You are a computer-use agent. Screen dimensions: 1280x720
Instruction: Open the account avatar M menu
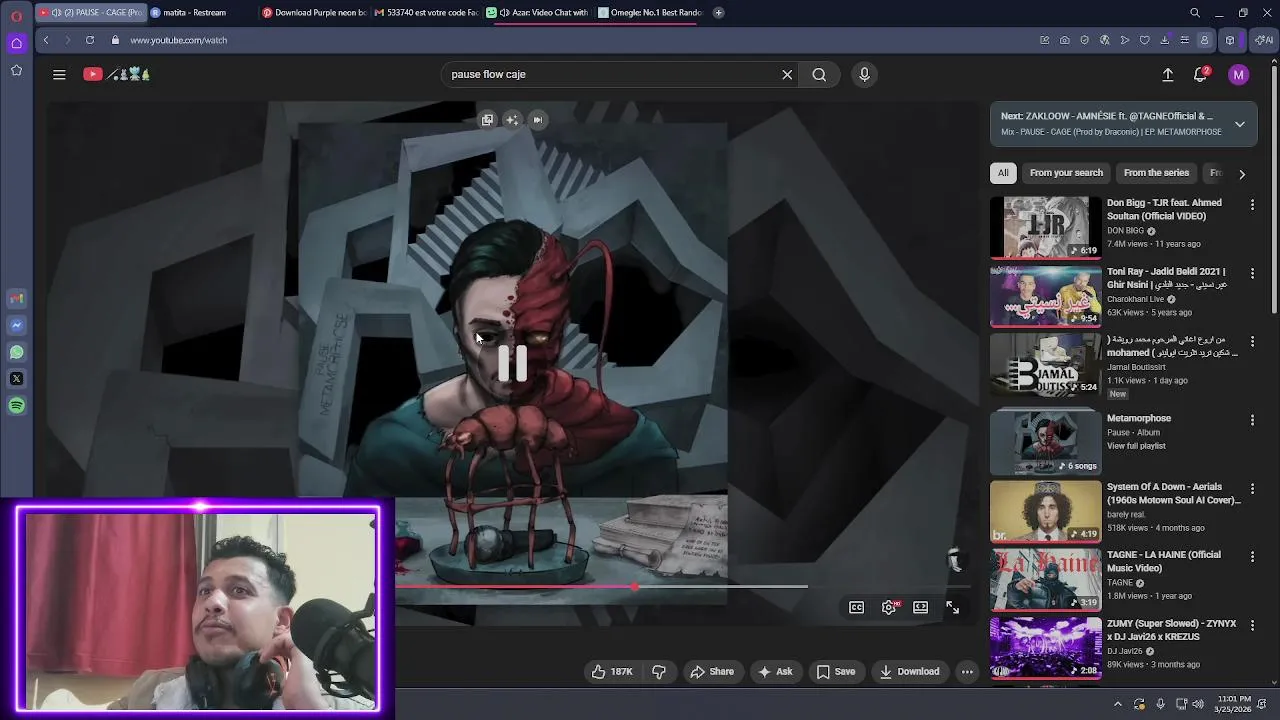[x=1239, y=74]
